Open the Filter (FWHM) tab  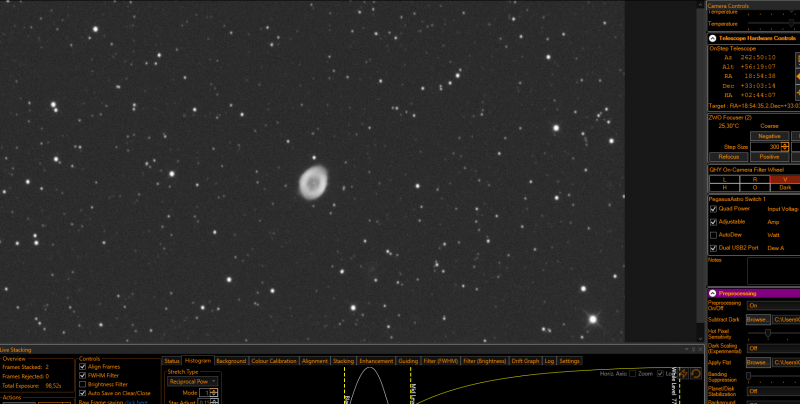(x=441, y=361)
